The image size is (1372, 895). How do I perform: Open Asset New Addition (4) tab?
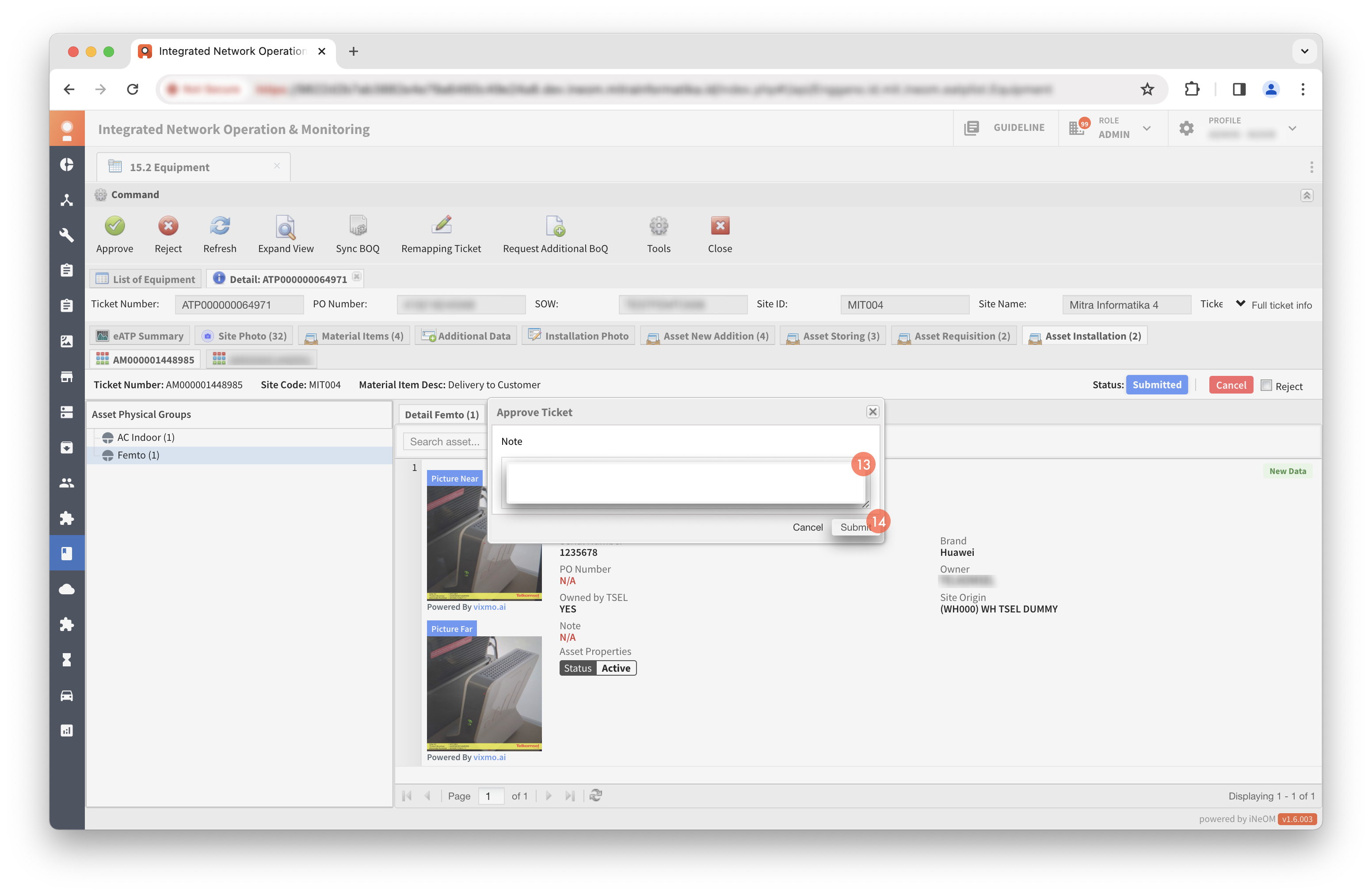[x=707, y=336]
